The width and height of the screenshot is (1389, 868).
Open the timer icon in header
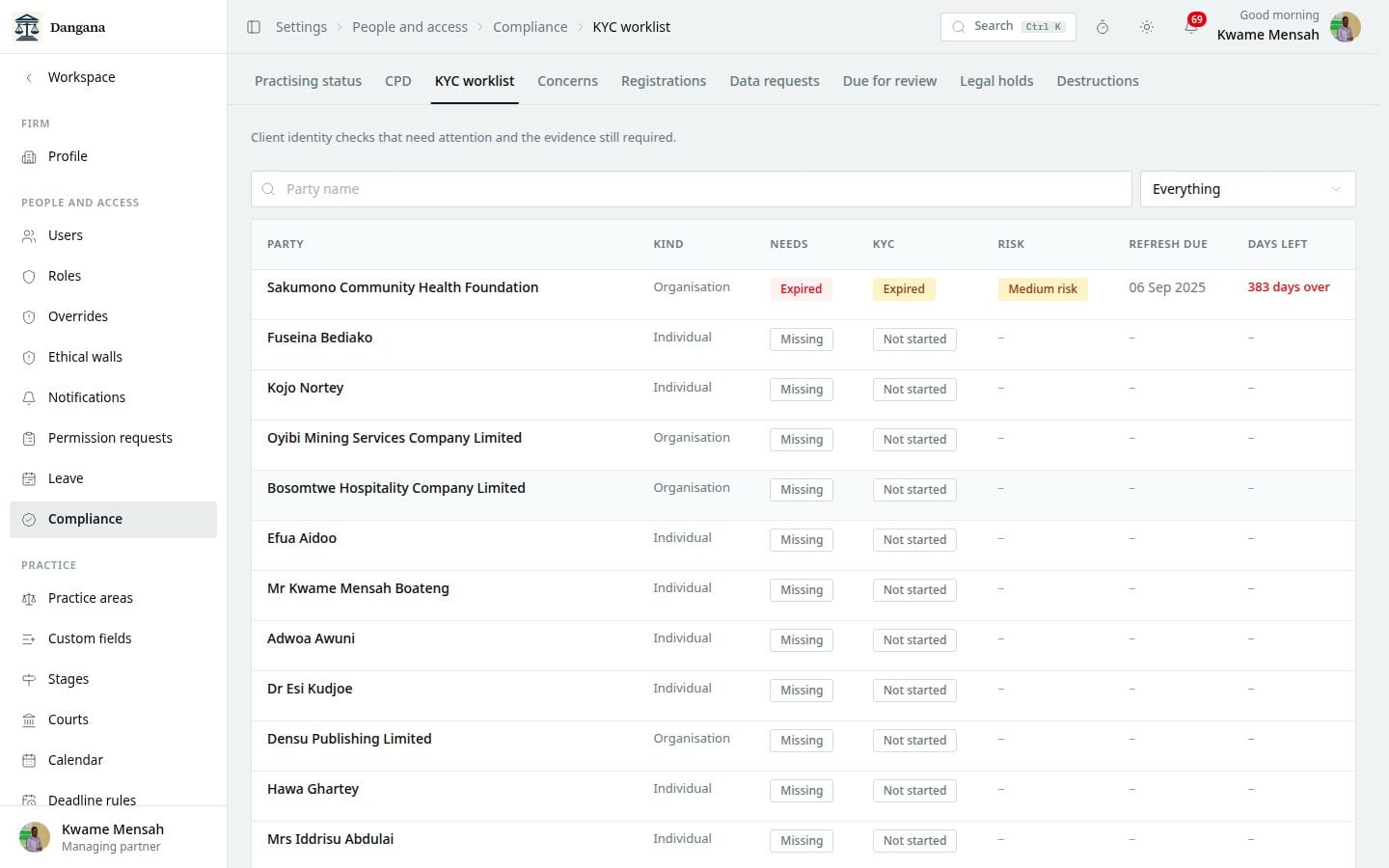click(x=1103, y=27)
